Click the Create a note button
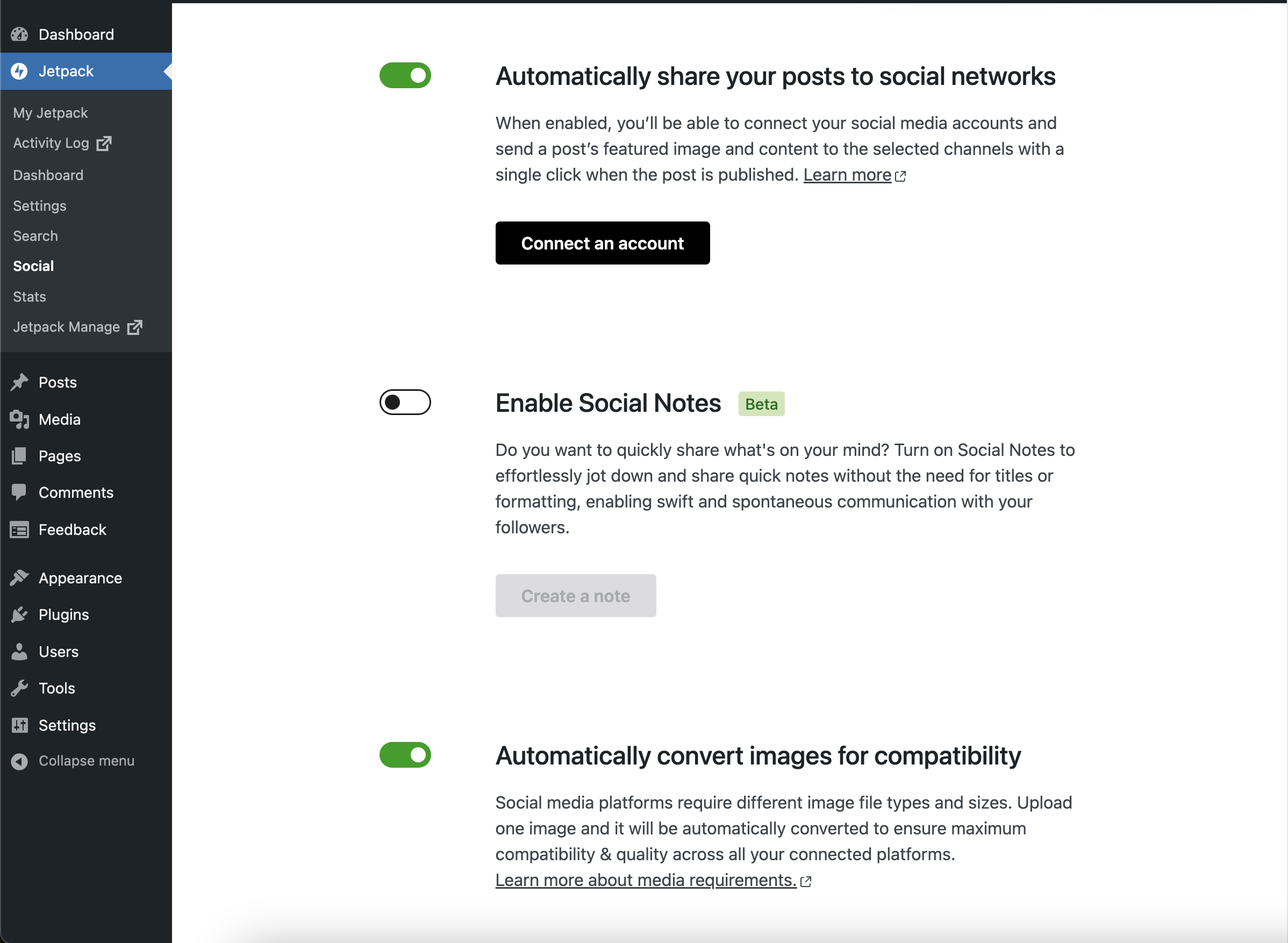Image resolution: width=1288 pixels, height=943 pixels. (576, 595)
